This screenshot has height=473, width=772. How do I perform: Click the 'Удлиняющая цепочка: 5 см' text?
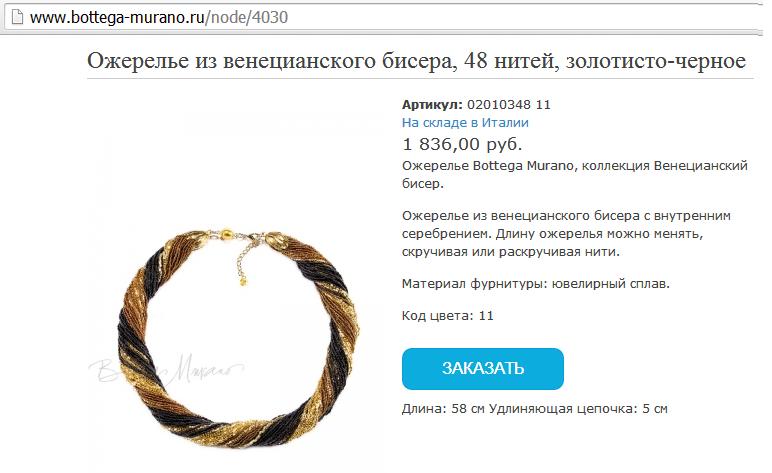point(578,409)
